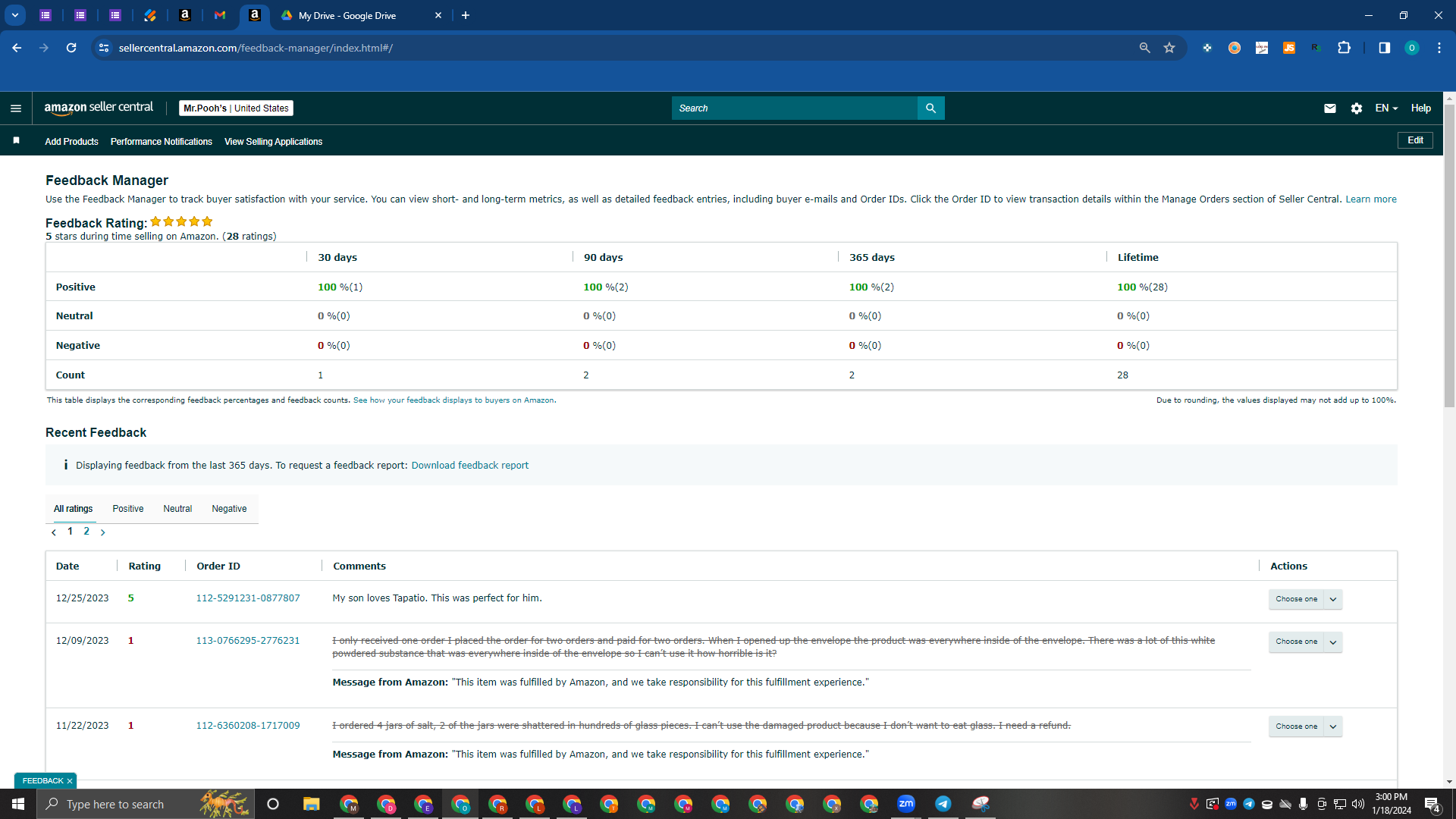The width and height of the screenshot is (1456, 819).
Task: Open order 113-0766295-2776231
Action: pos(248,641)
